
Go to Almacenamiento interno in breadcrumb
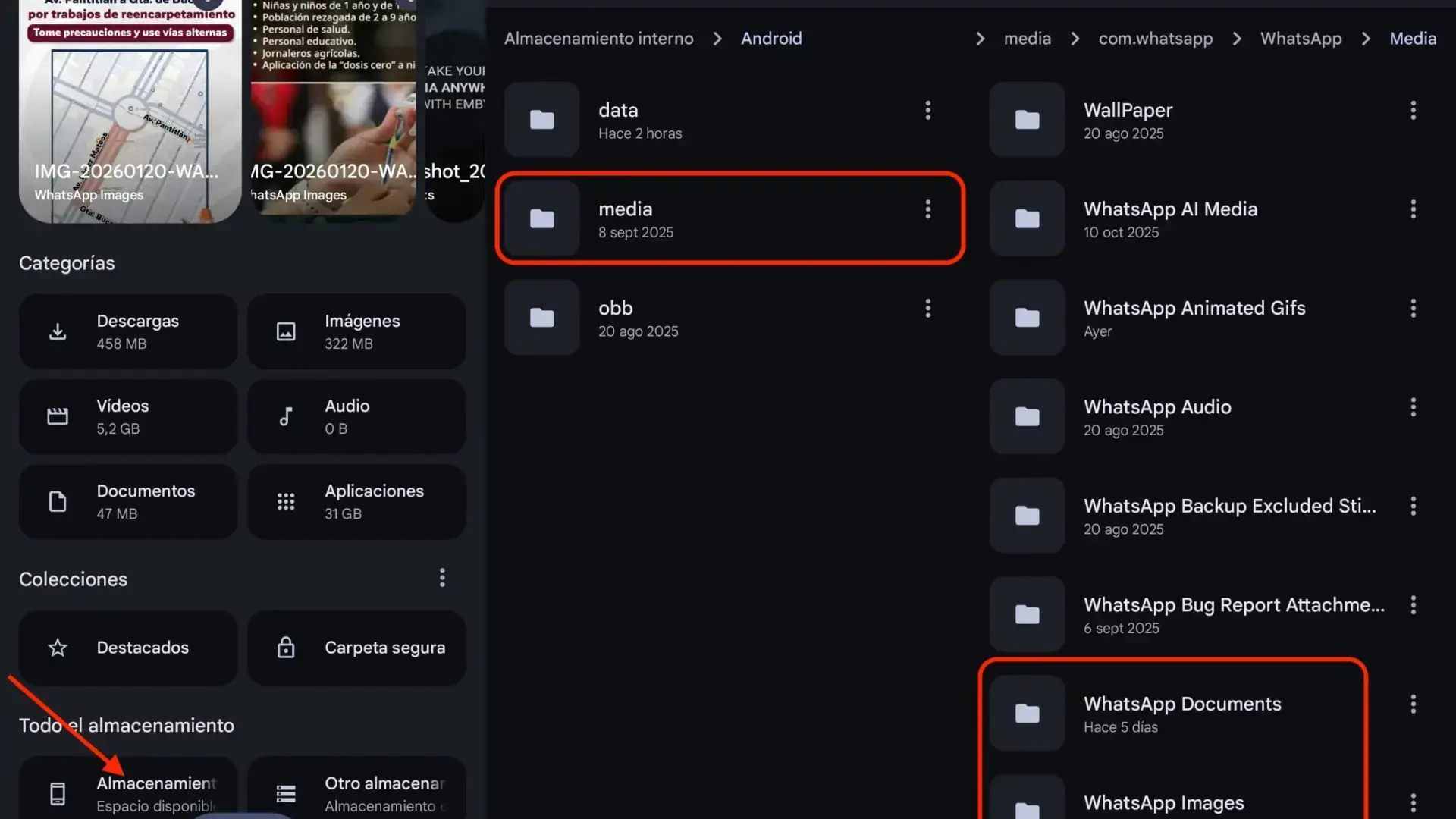(x=598, y=39)
